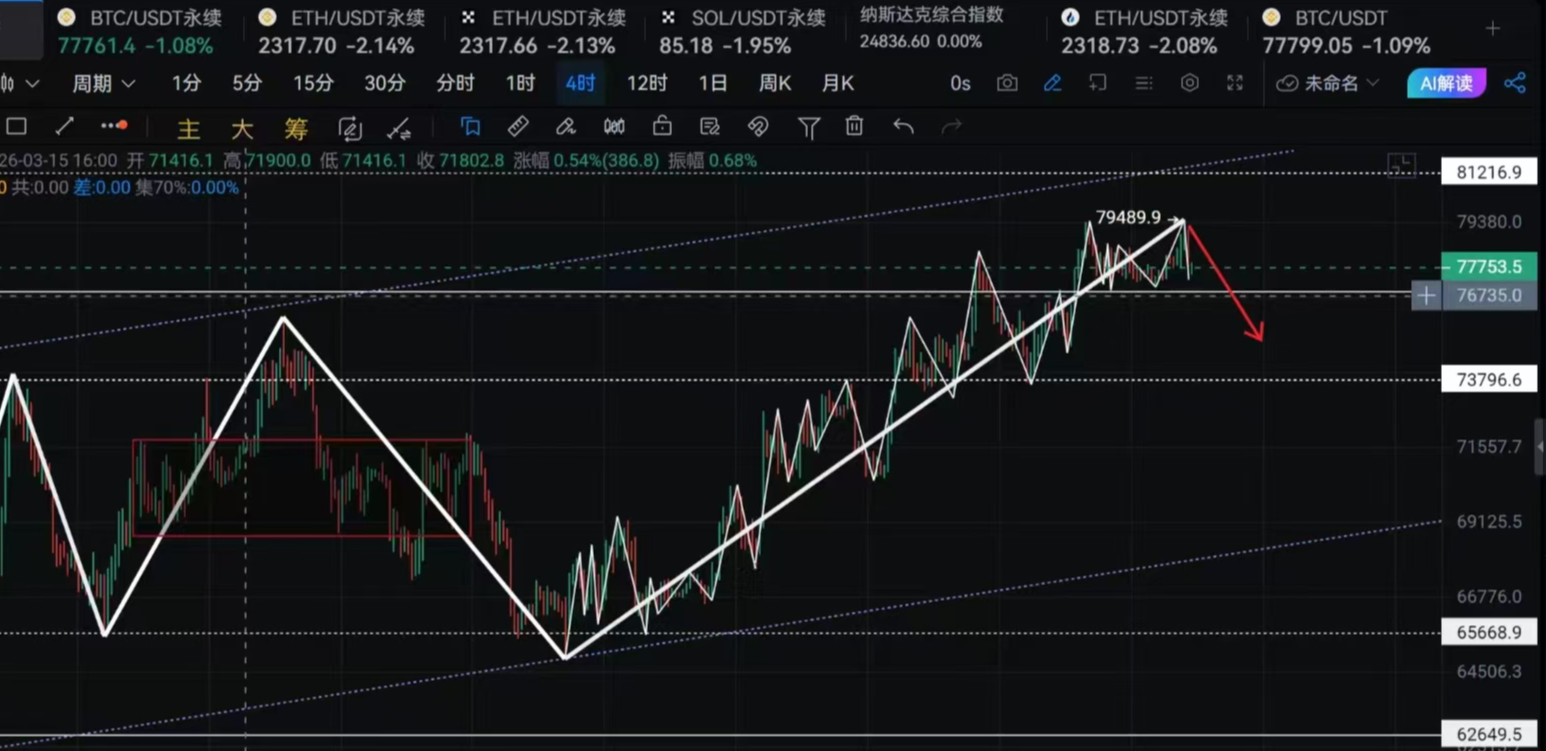Click the share icon
Screen dimensions: 1546x751
pyautogui.click(x=1515, y=83)
